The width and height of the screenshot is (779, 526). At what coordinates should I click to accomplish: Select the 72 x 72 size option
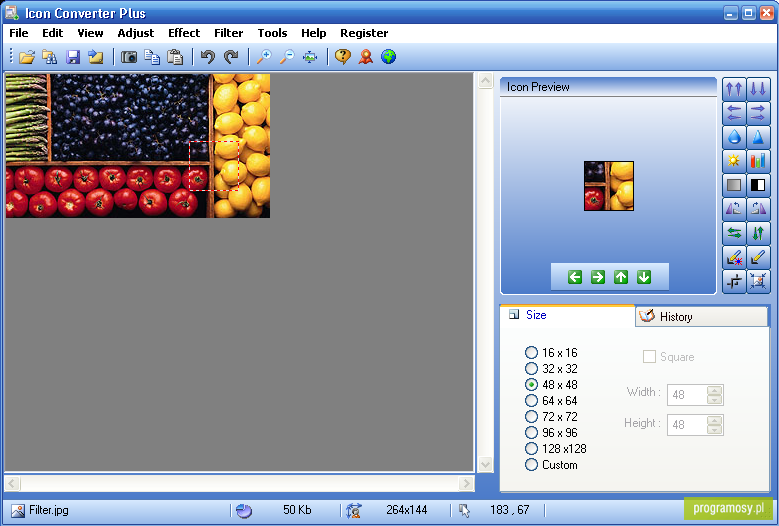(x=551, y=417)
